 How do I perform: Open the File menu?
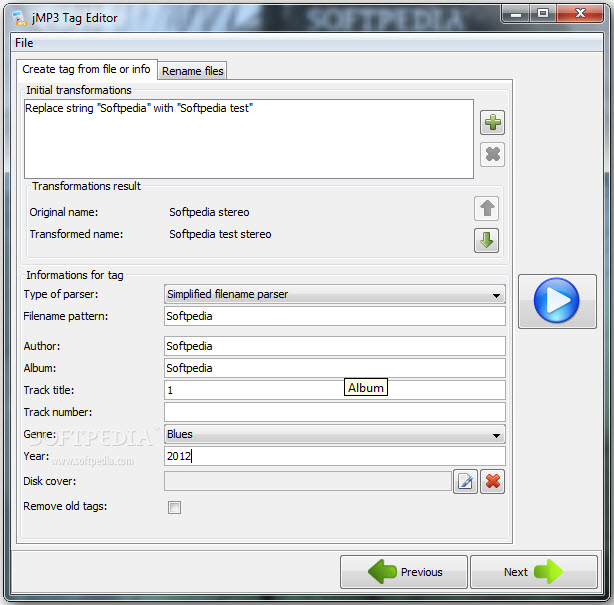click(24, 43)
